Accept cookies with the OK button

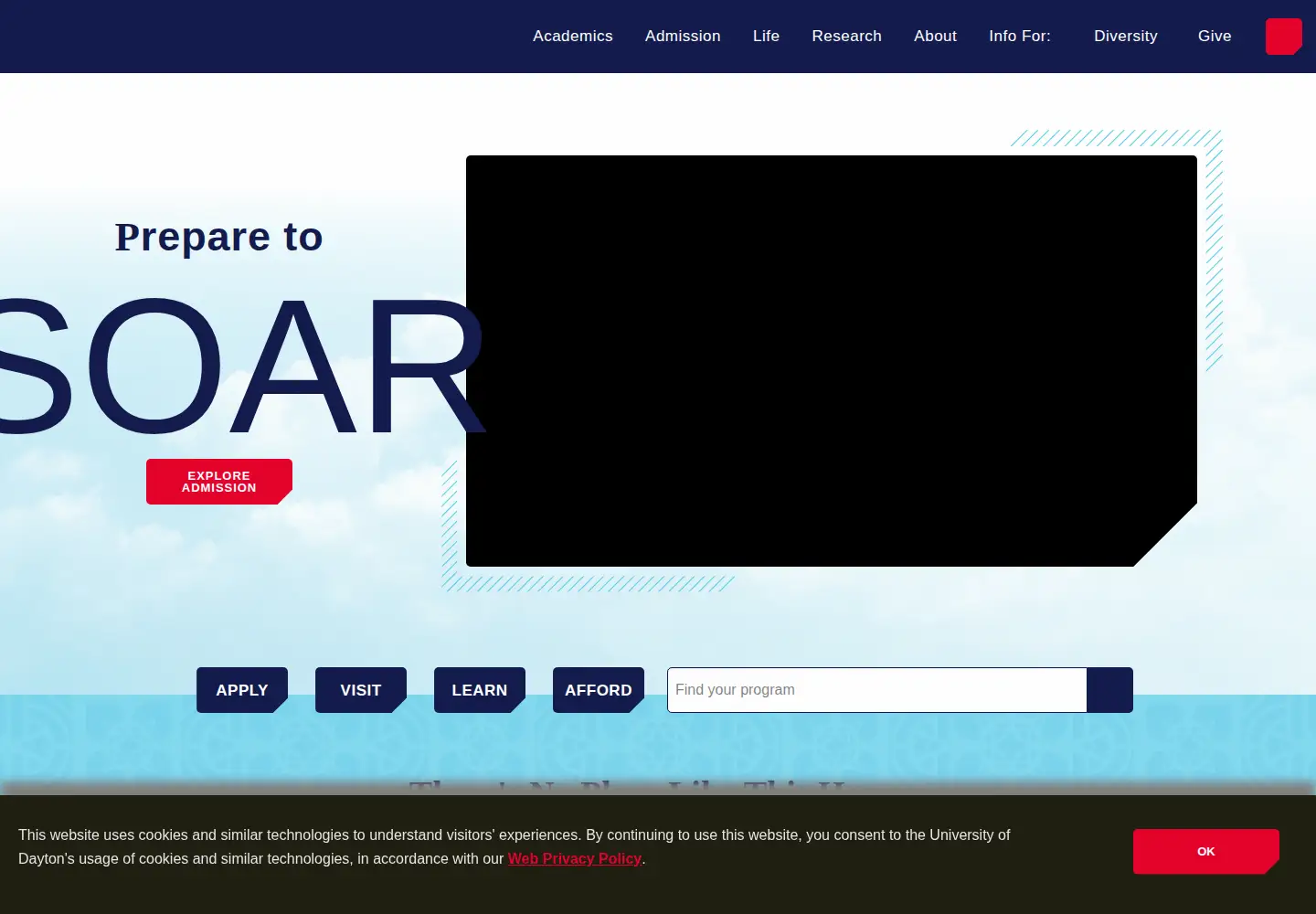pyautogui.click(x=1206, y=852)
